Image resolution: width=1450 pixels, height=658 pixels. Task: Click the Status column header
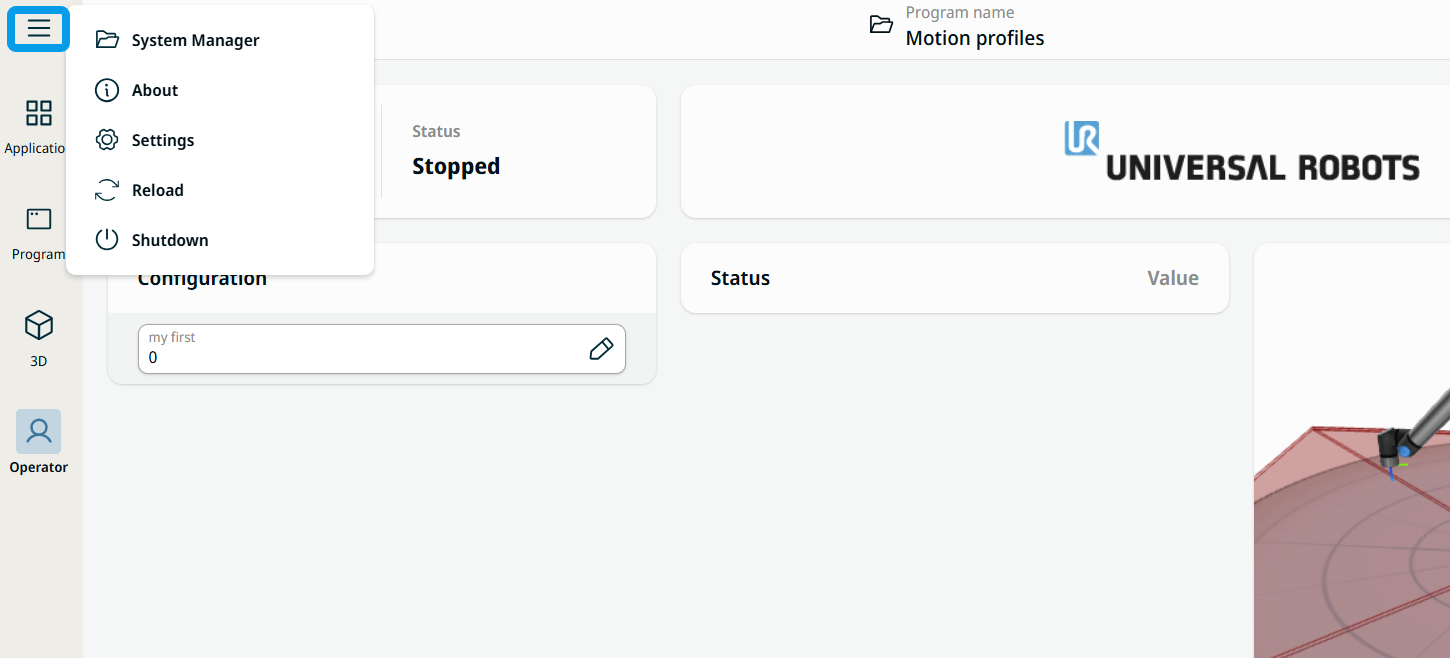[x=740, y=278]
